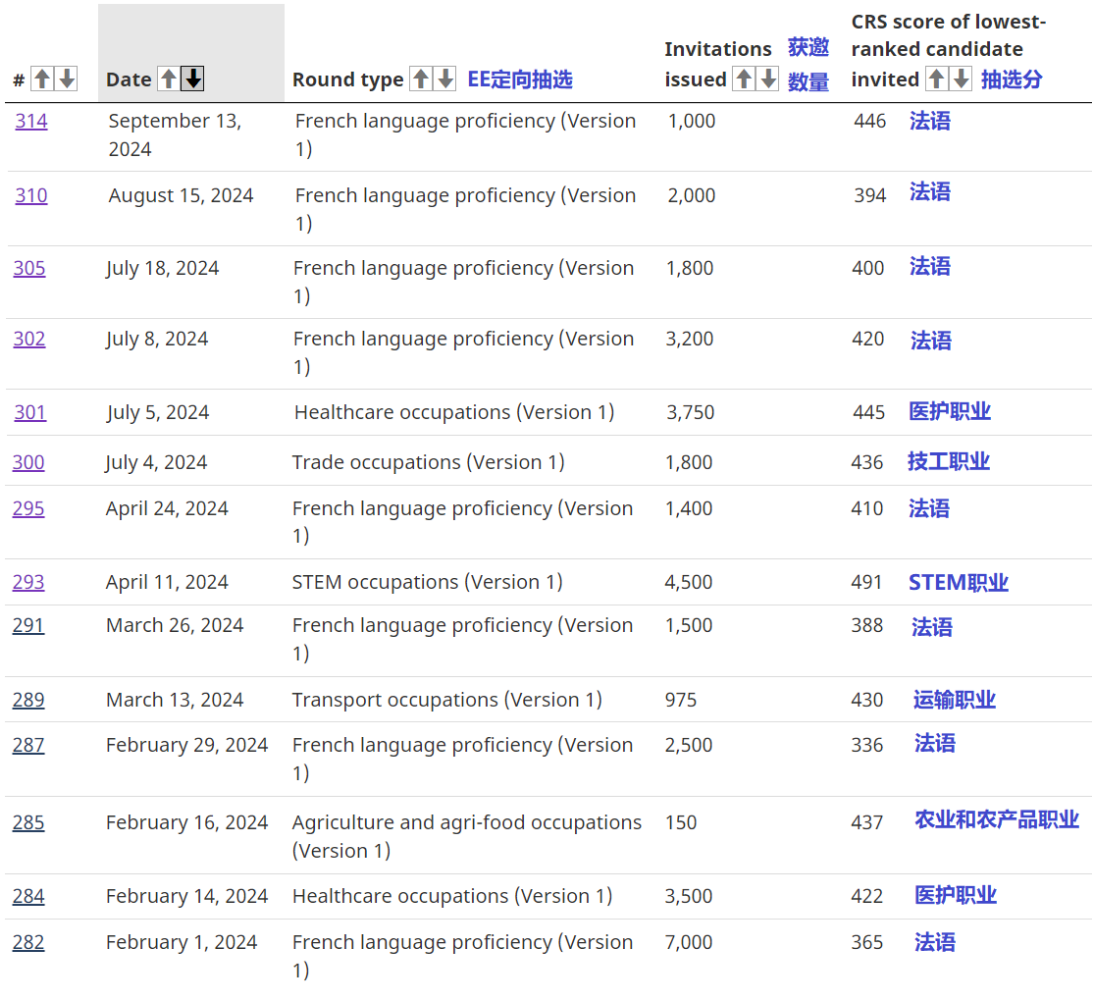1115x985 pixels.
Task: Sort Invitations issued ascending arrow
Action: tap(744, 78)
